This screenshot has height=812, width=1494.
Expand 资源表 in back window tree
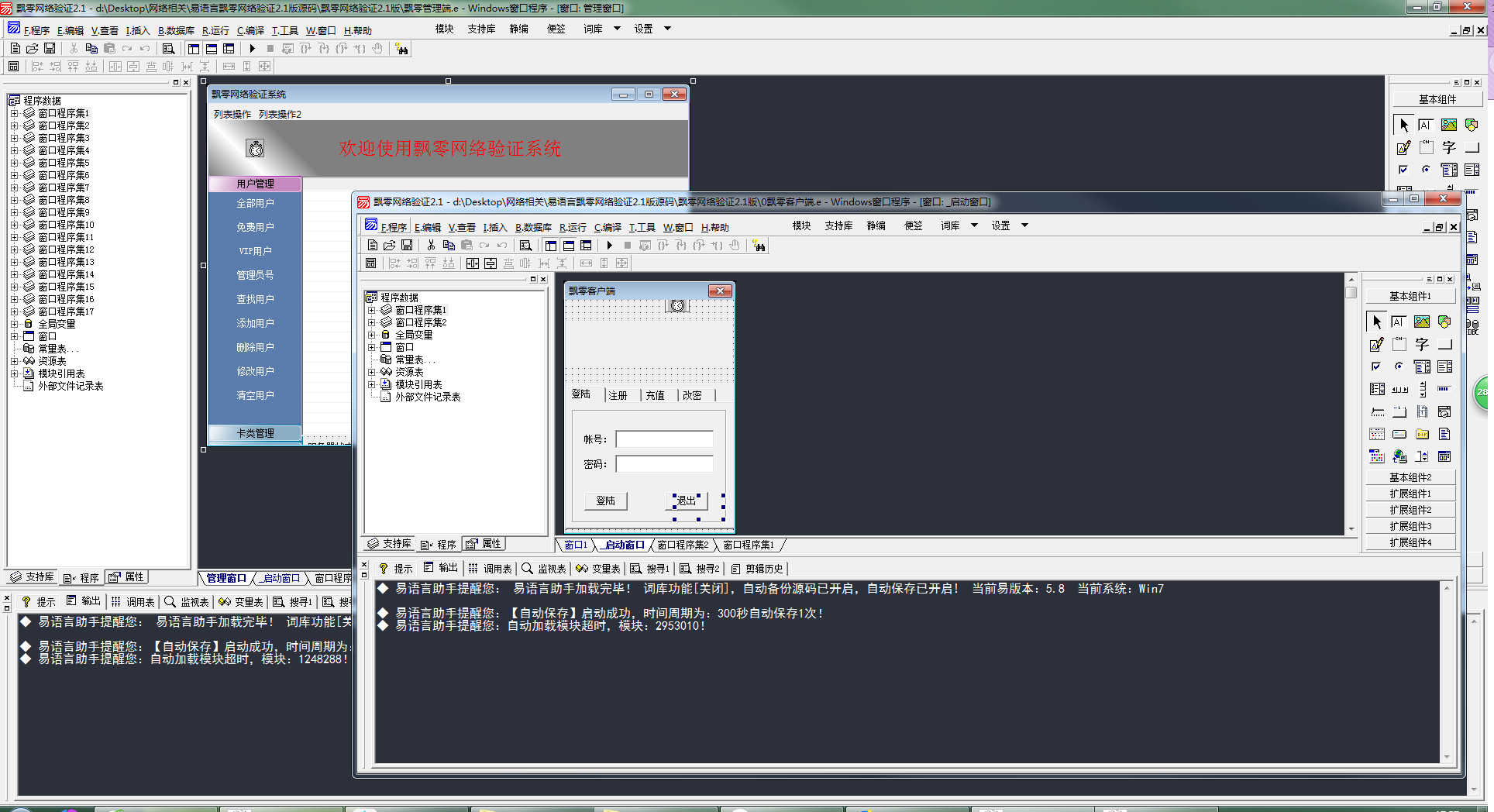pos(14,361)
